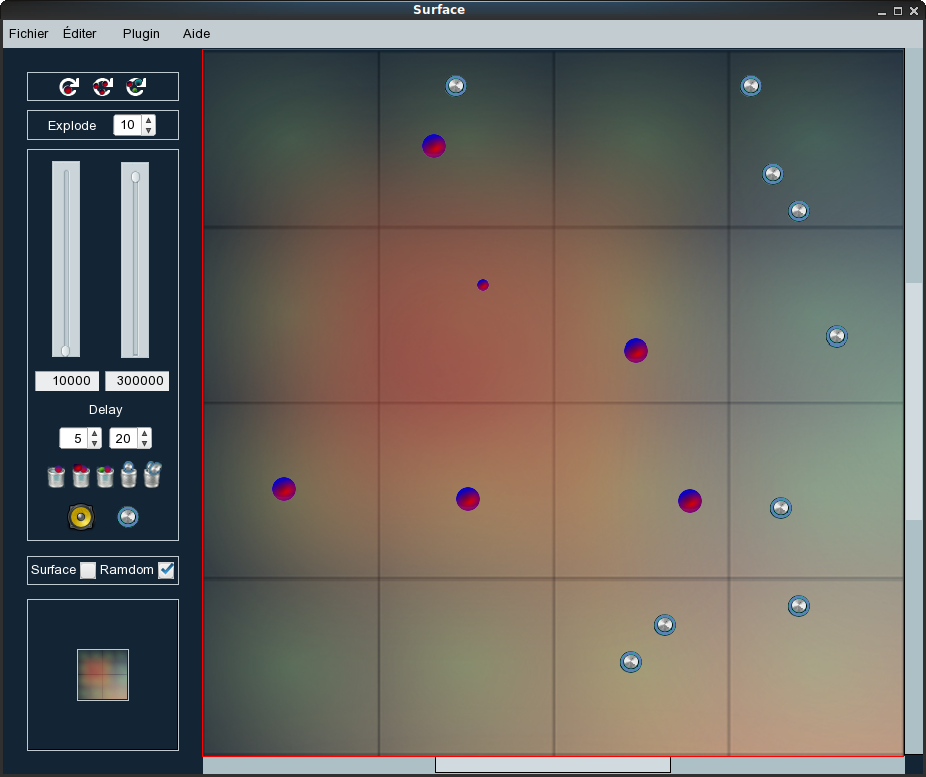The image size is (926, 777).
Task: Enable the Surface checkbox
Action: (x=88, y=570)
